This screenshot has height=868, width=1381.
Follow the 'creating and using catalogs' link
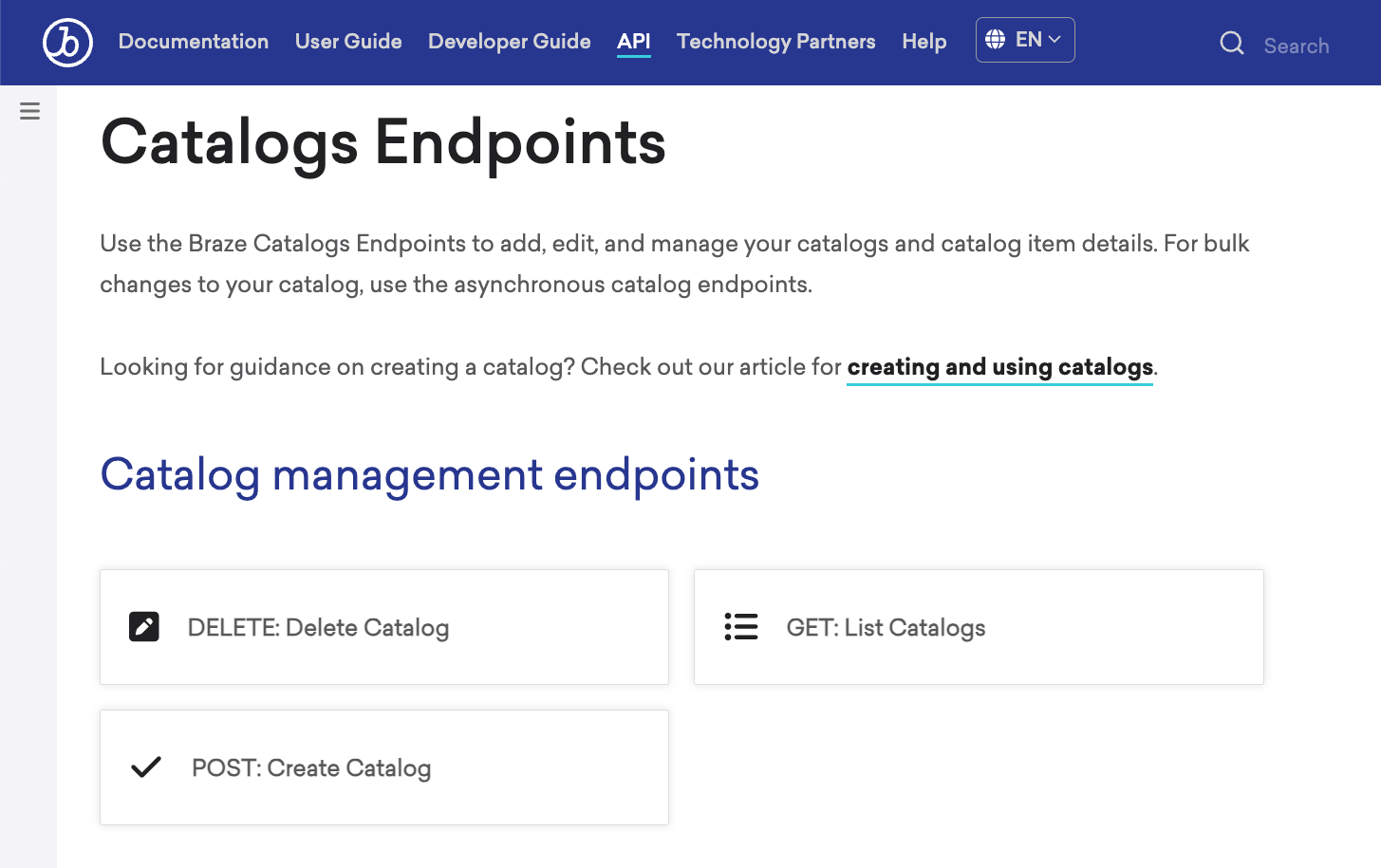(999, 367)
